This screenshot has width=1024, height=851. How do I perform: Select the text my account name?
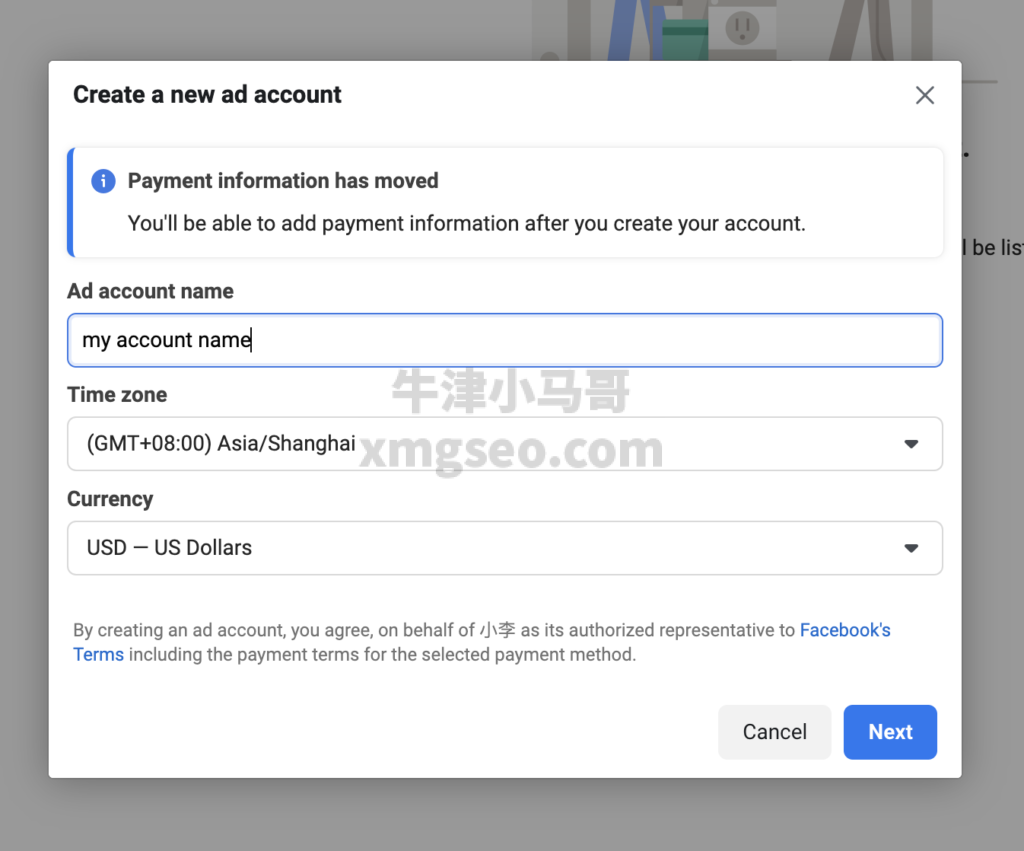(x=165, y=340)
